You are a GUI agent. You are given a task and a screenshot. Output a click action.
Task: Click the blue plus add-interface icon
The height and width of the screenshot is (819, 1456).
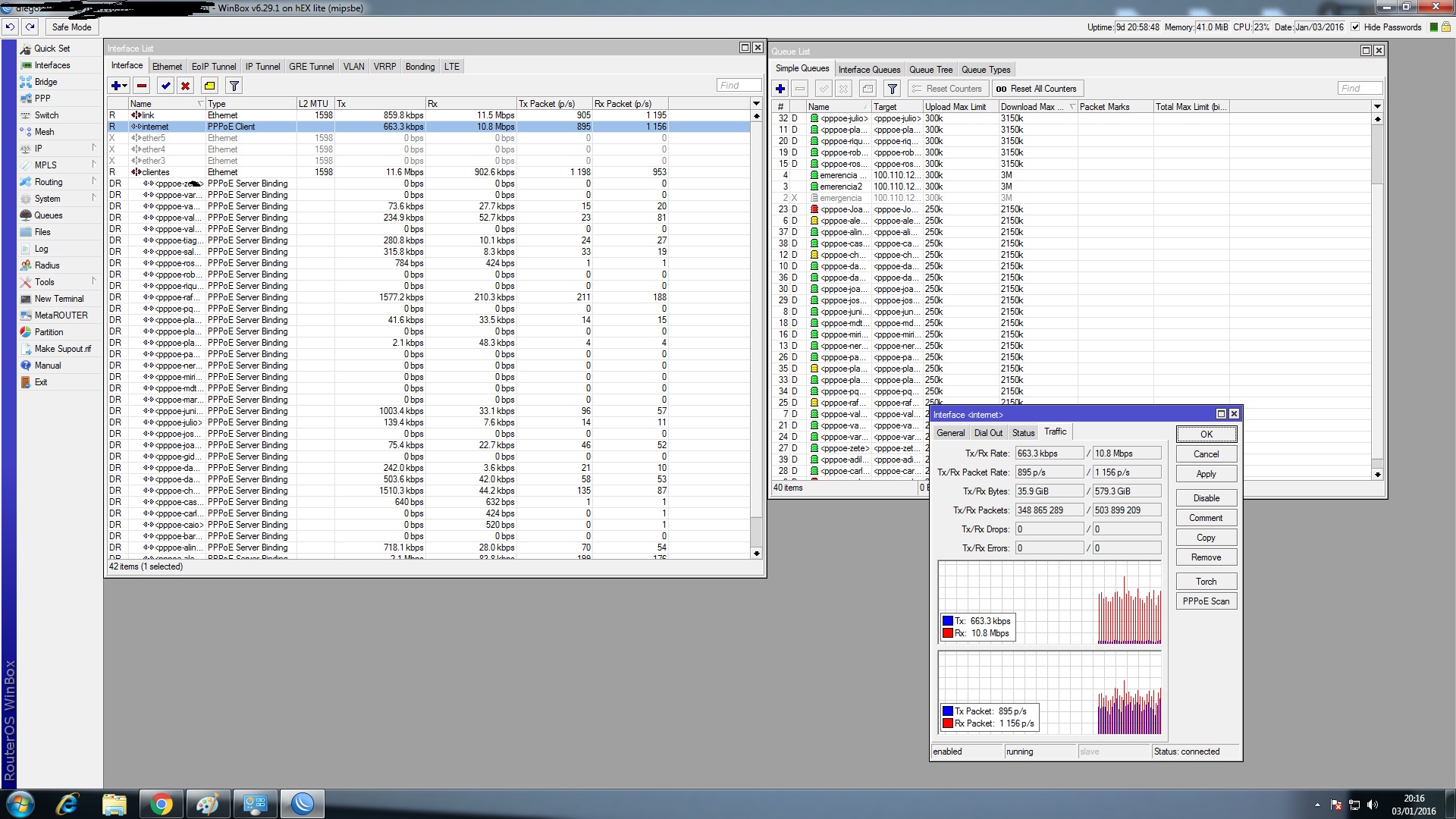[x=116, y=86]
